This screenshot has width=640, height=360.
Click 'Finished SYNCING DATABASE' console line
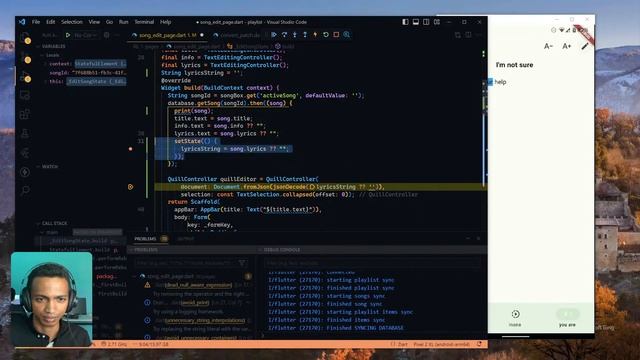coord(336,328)
